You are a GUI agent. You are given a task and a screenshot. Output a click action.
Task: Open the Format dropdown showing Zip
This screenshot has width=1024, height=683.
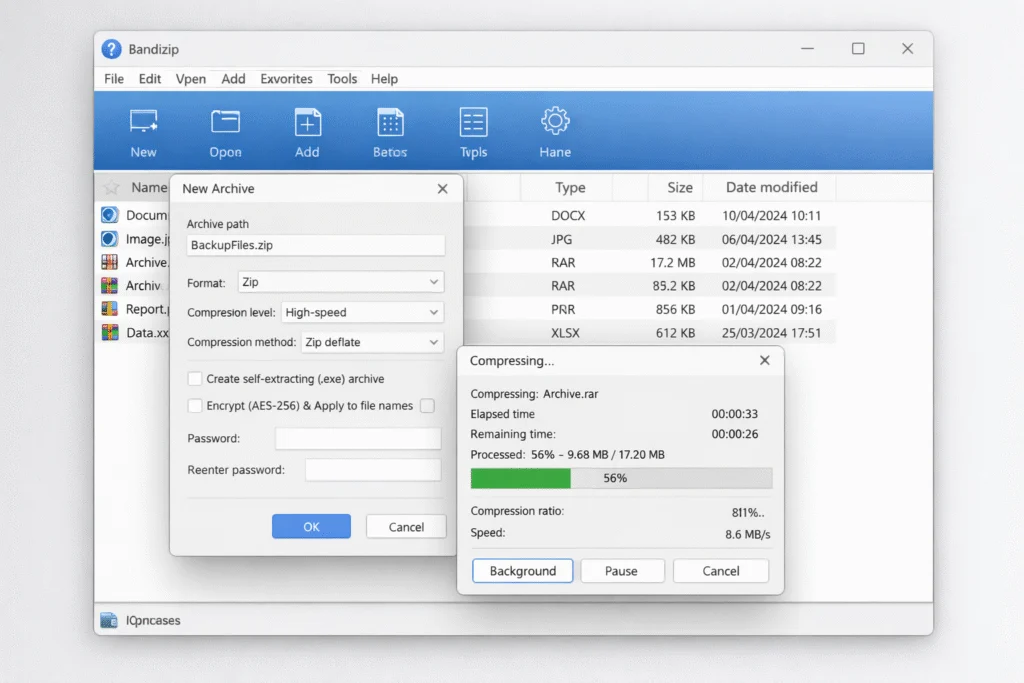tap(340, 282)
